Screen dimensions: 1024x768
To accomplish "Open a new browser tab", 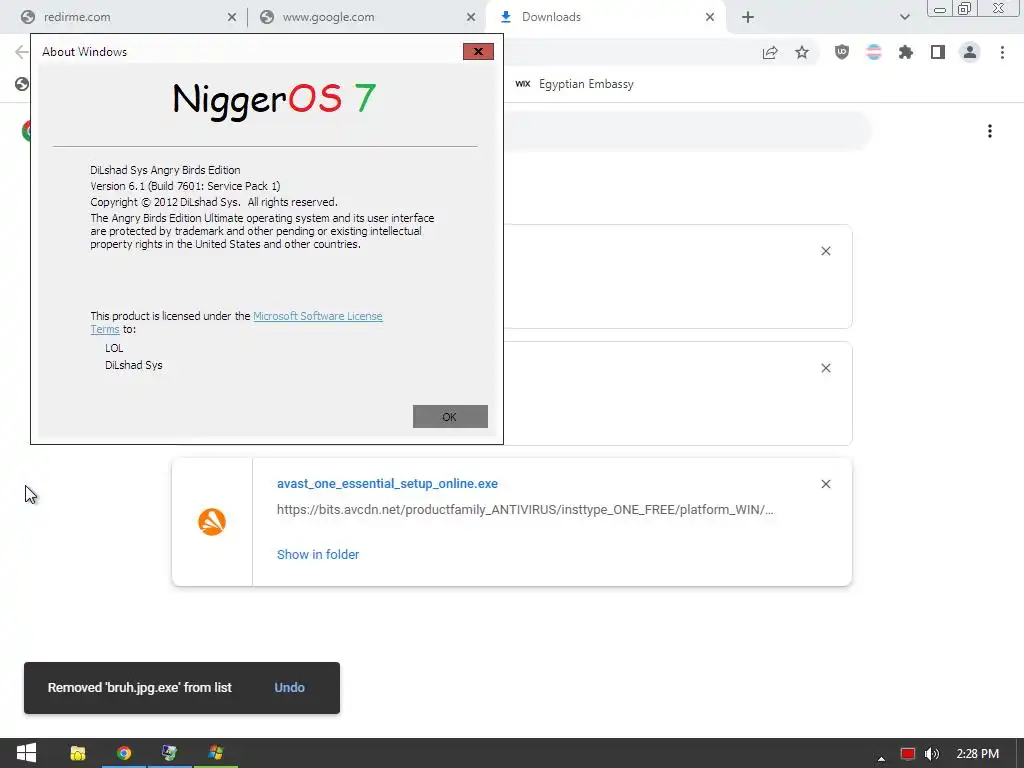I will click(748, 17).
